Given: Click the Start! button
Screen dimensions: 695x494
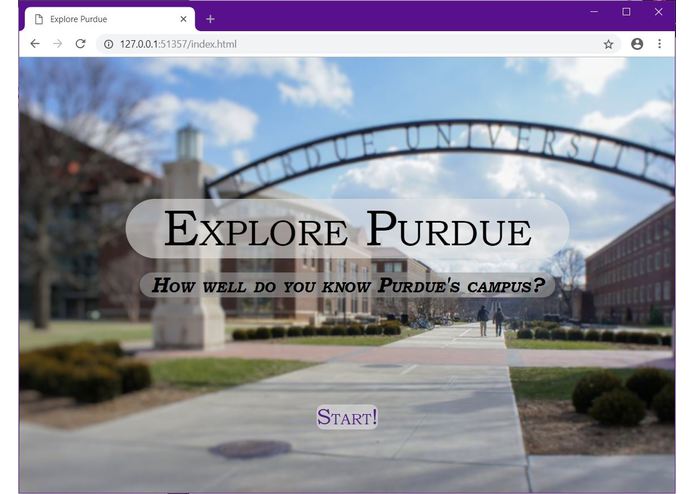Looking at the screenshot, I should tap(347, 417).
